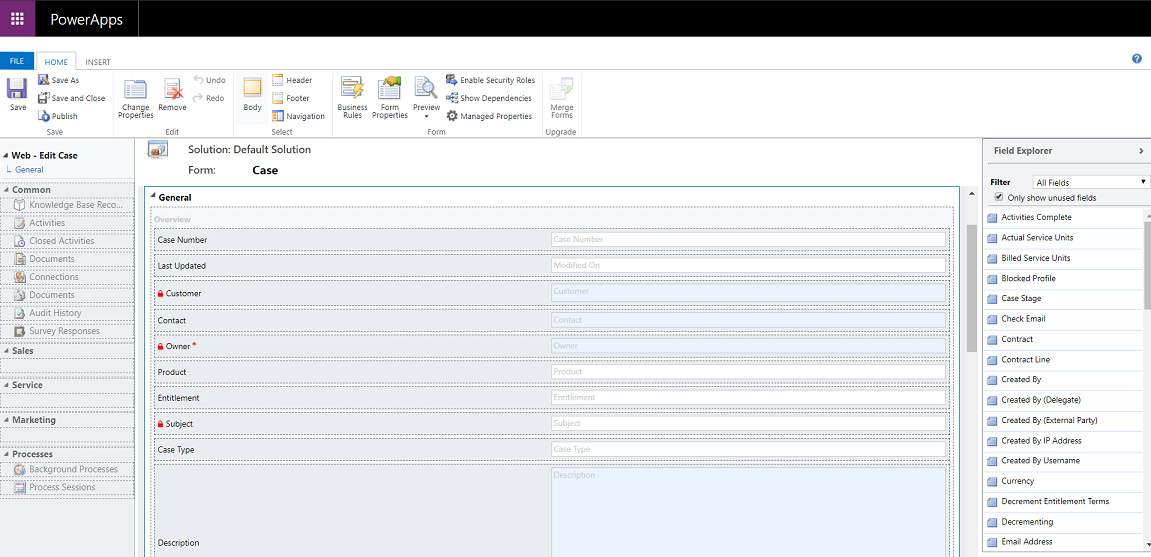The width and height of the screenshot is (1151, 557).
Task: Select the Footer area
Action: pos(291,98)
